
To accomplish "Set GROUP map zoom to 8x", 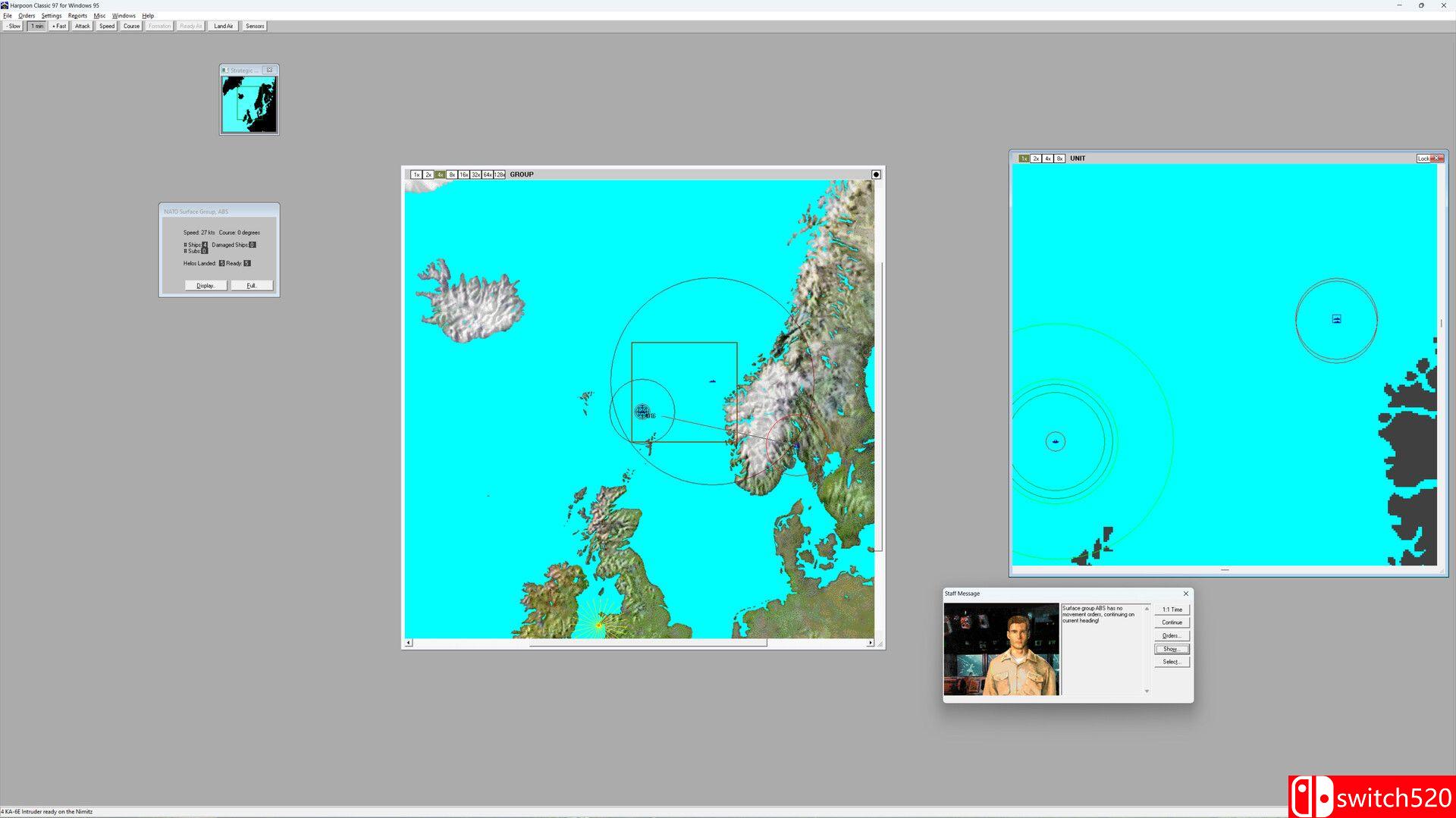I will 450,174.
